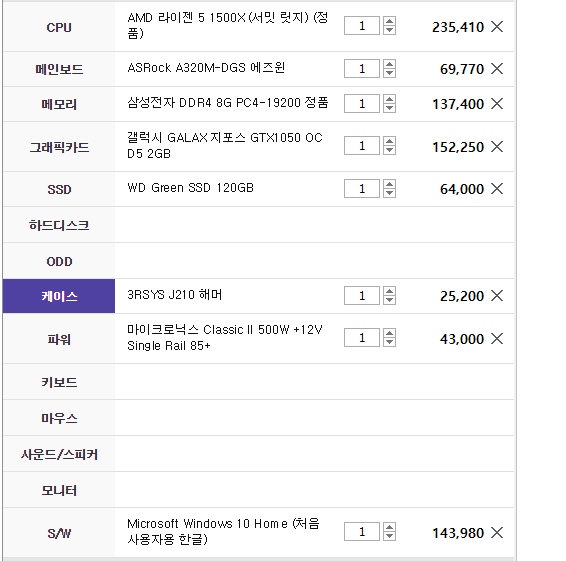This screenshot has width=566, height=561.
Task: Select the 키보드 category
Action: point(59,382)
